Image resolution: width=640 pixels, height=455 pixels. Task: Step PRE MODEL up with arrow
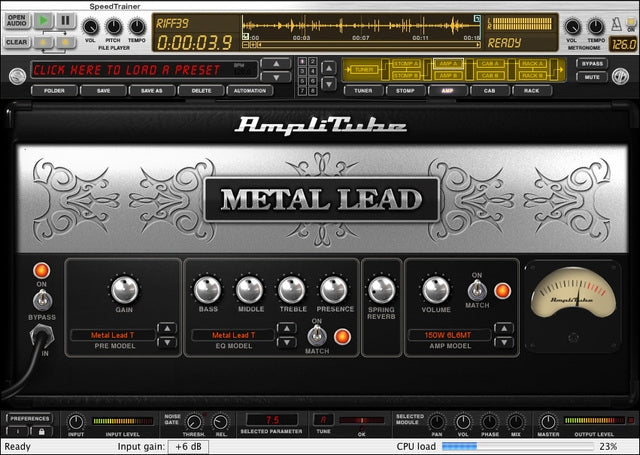(x=167, y=328)
